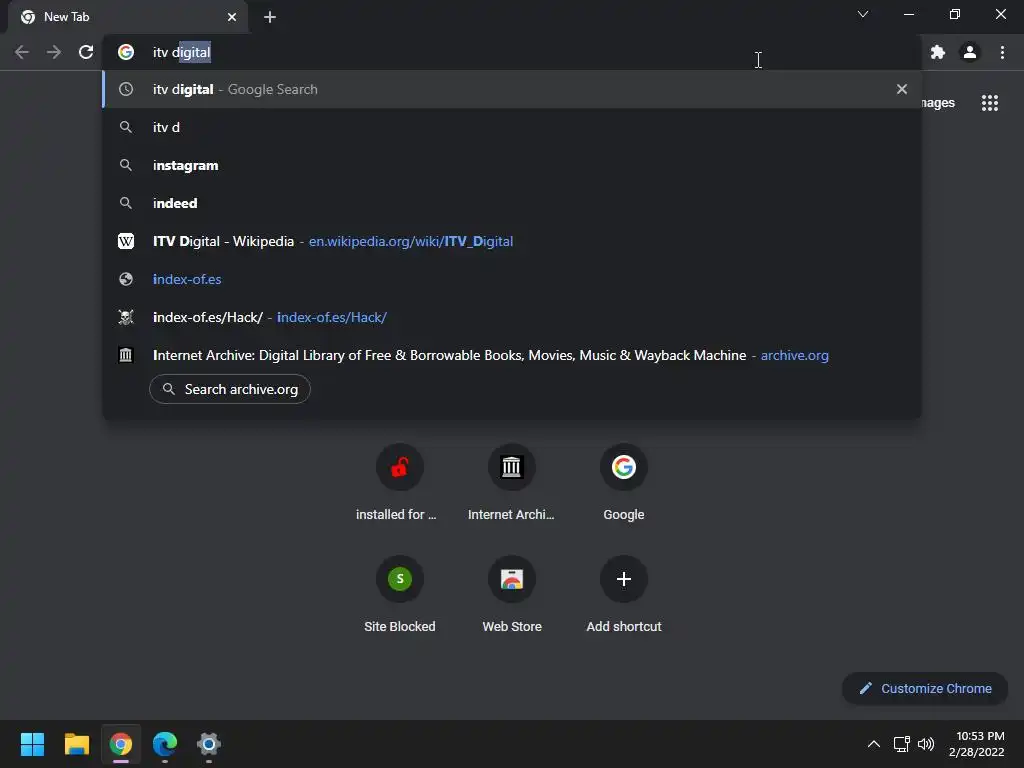The width and height of the screenshot is (1024, 768).
Task: Click the skull icon for index-of.es/Hack
Action: click(x=126, y=317)
